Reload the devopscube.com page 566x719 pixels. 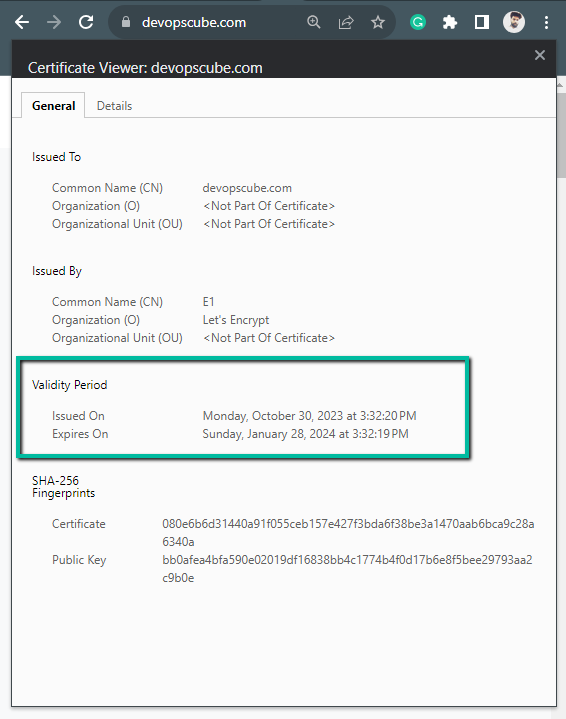pos(86,22)
